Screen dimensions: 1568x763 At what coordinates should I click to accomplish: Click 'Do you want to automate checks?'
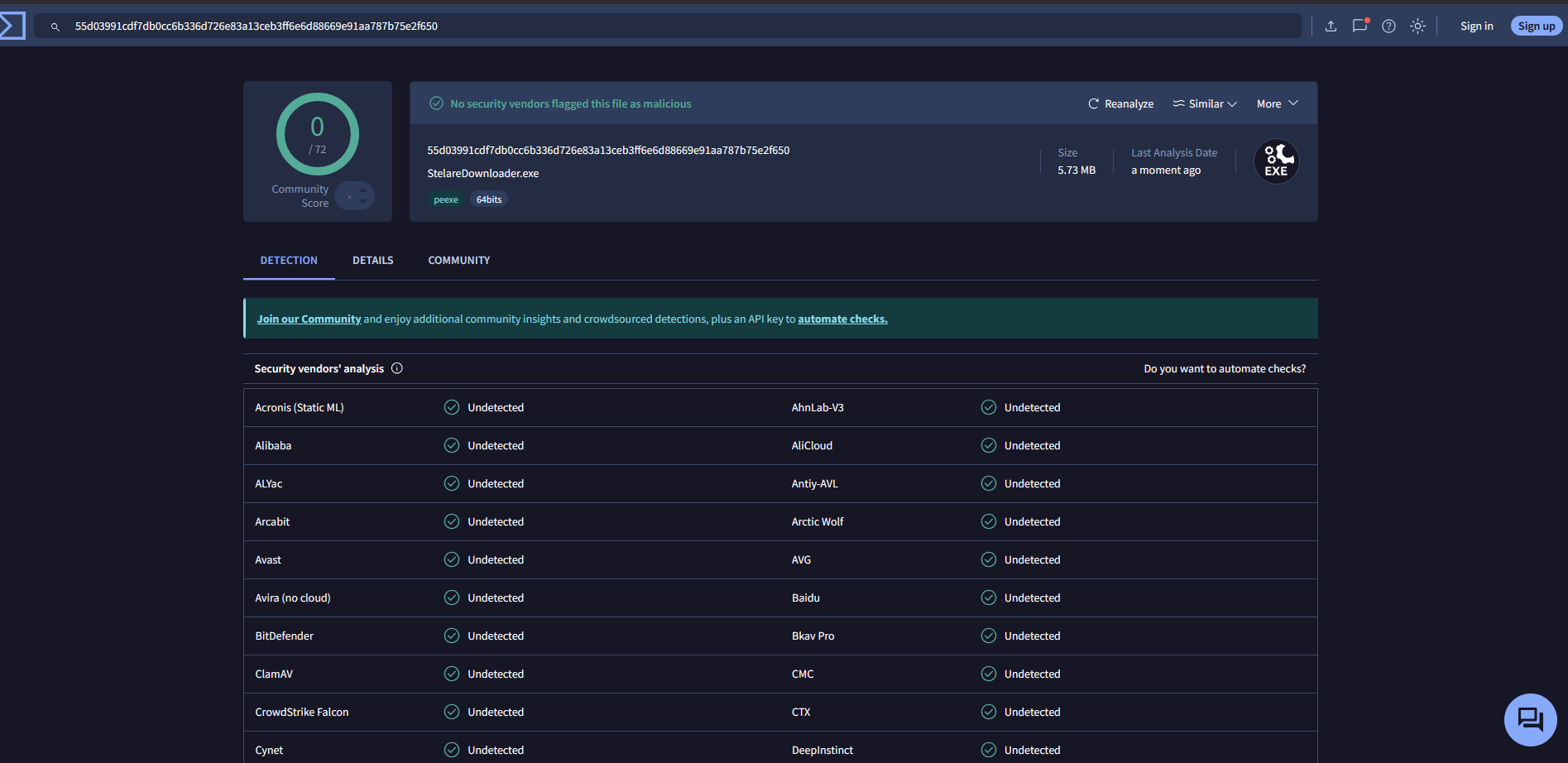pos(1225,369)
